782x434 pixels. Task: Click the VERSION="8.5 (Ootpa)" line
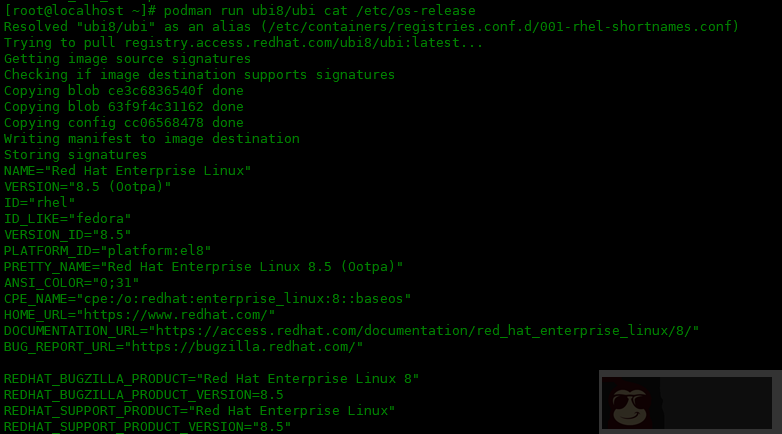(x=87, y=187)
